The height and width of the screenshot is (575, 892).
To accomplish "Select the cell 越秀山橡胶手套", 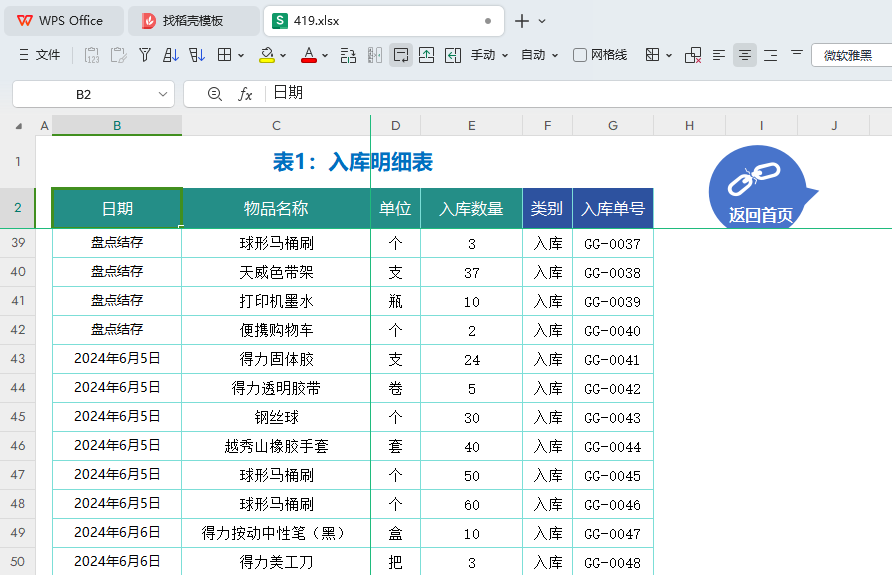I will pos(276,446).
